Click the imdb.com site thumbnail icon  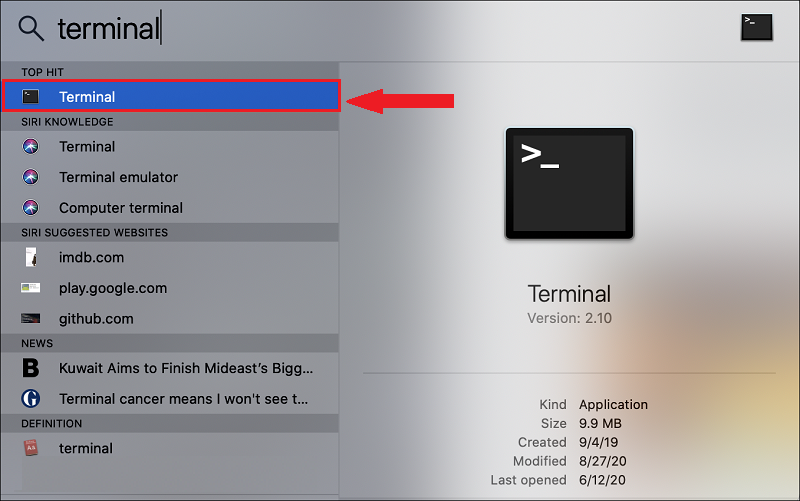tap(31, 257)
